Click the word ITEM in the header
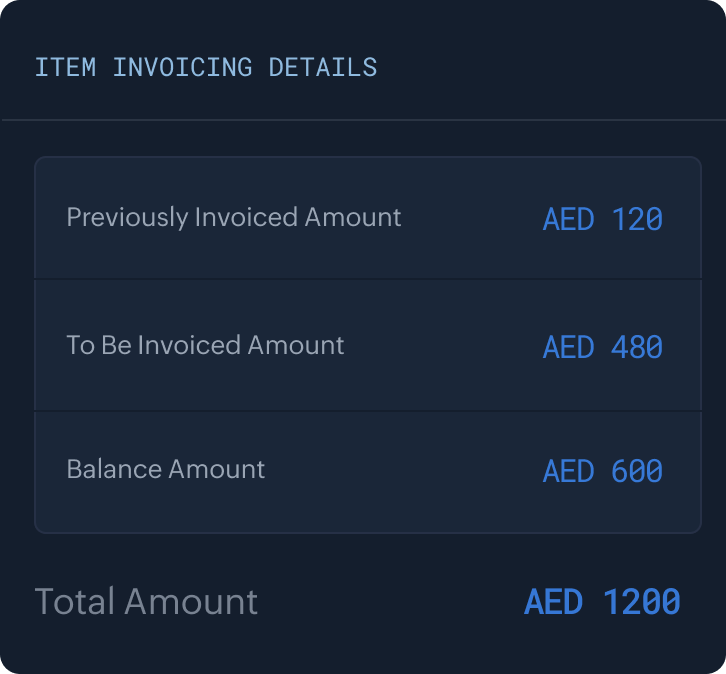This screenshot has height=674, width=726. click(64, 68)
